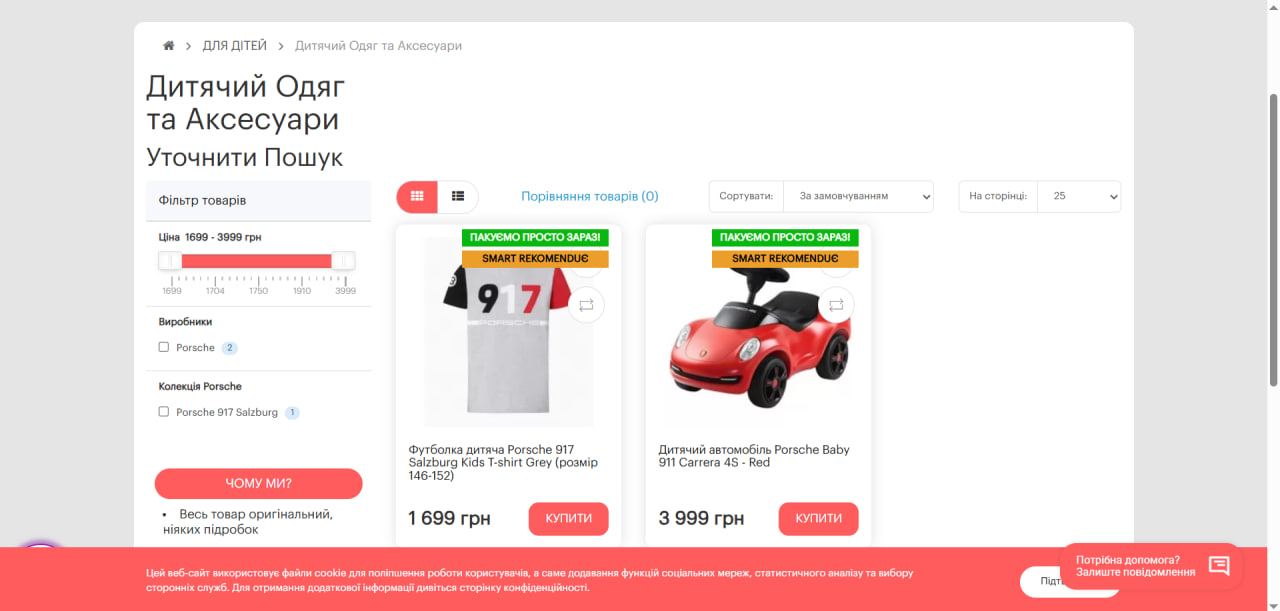1280x611 pixels.
Task: Switch to grid view layout
Action: click(x=417, y=197)
